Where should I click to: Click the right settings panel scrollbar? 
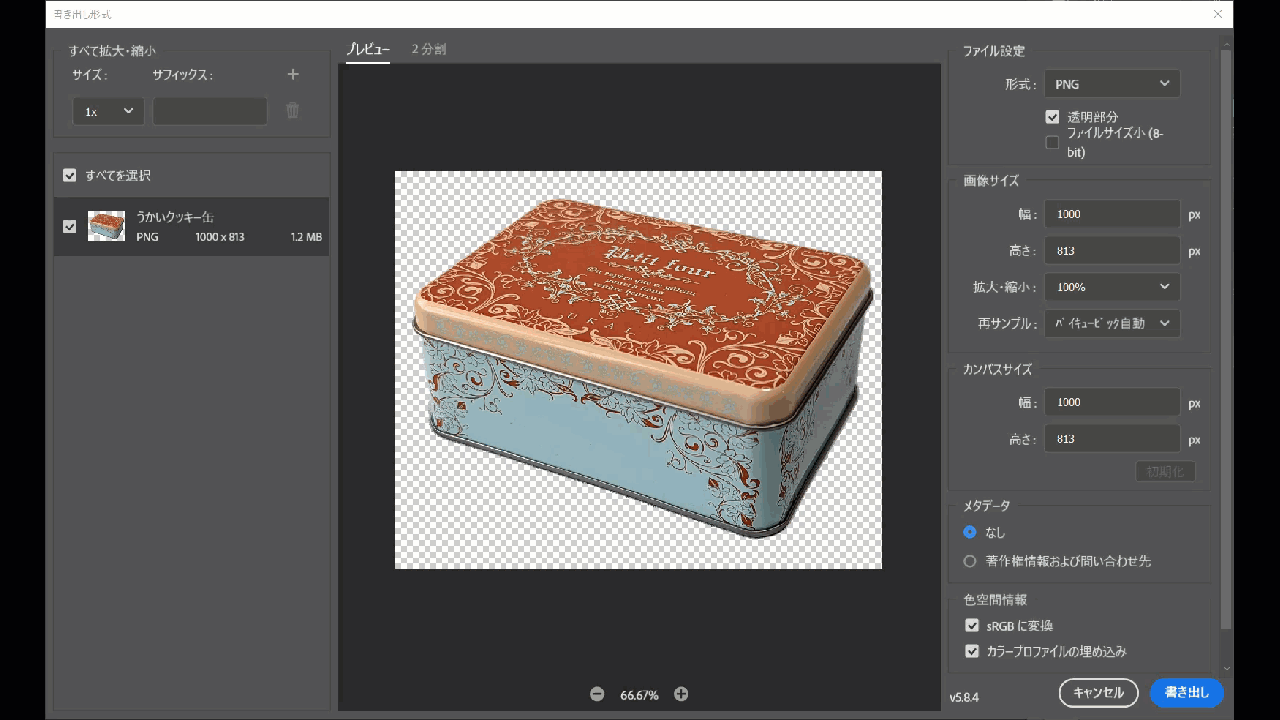pos(1226,340)
